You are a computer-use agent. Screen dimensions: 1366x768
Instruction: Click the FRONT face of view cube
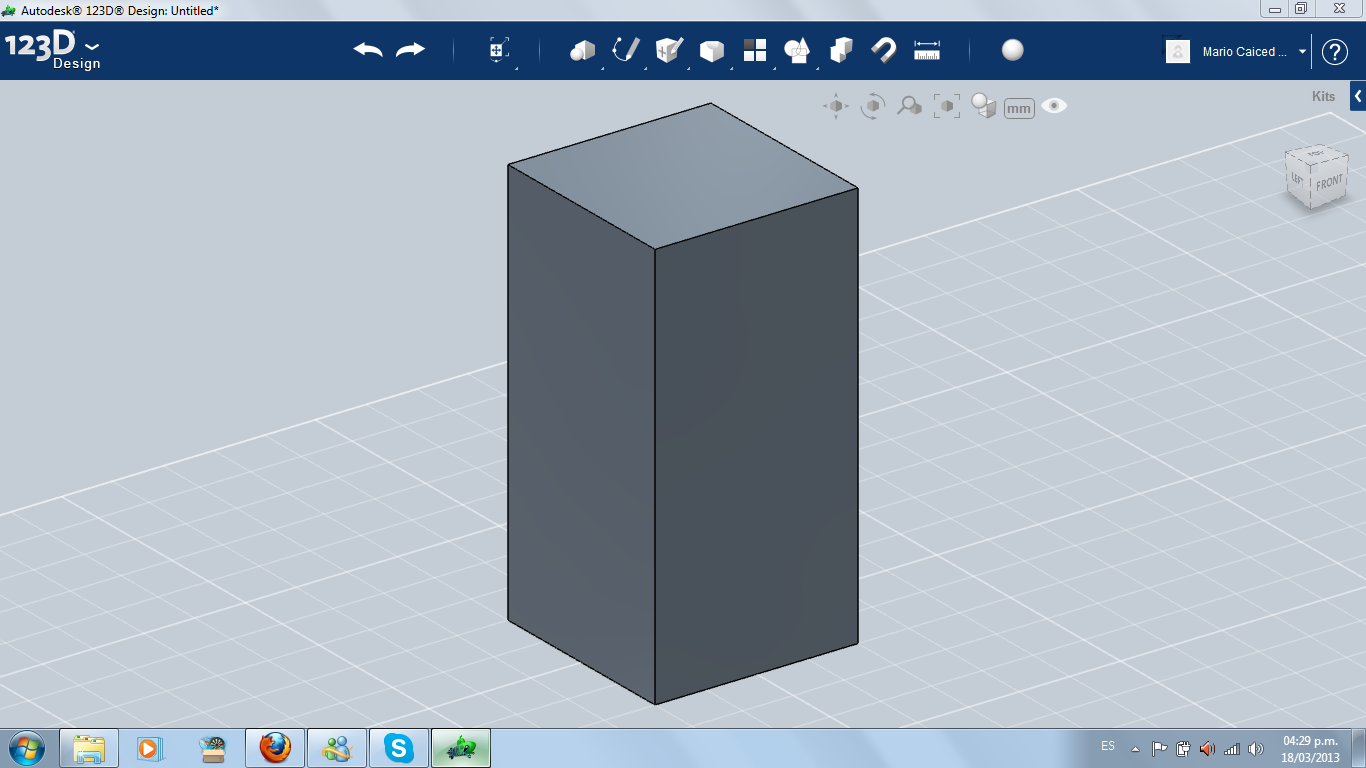(1329, 184)
